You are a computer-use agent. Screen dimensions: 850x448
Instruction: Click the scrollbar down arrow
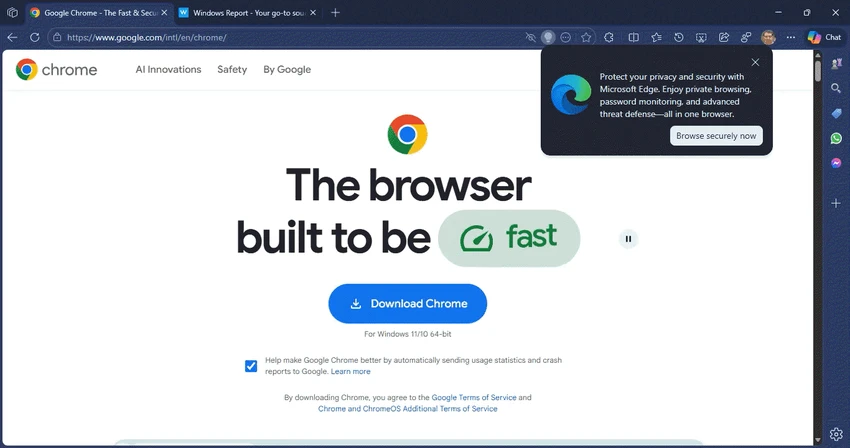(x=817, y=440)
